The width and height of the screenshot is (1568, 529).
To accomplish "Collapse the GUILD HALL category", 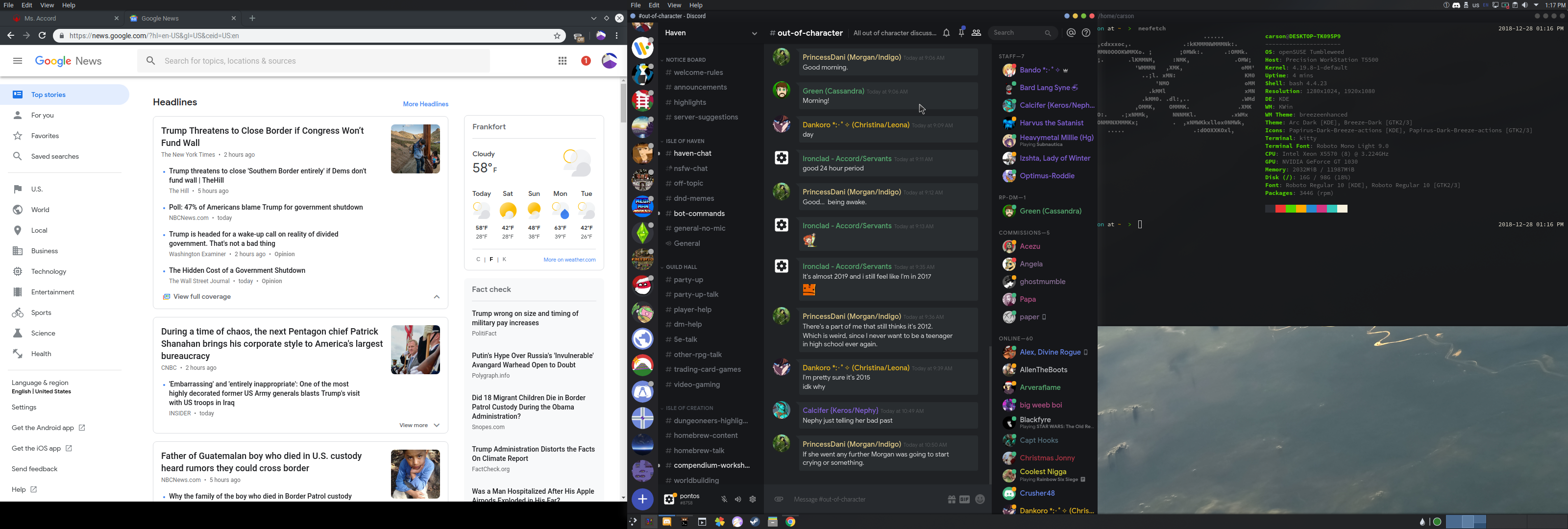I will [680, 267].
